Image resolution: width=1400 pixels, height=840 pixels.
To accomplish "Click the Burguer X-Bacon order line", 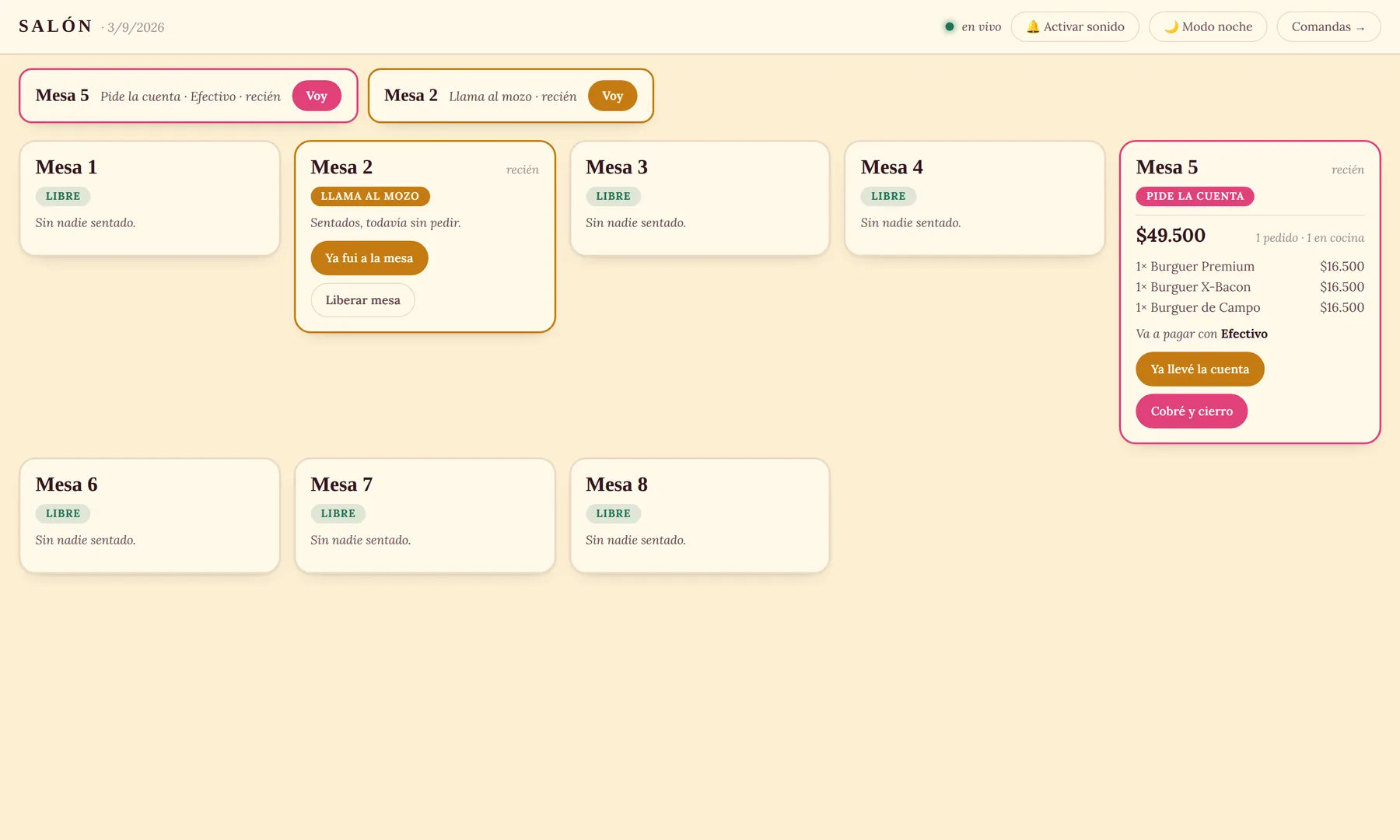I will [x=1250, y=287].
